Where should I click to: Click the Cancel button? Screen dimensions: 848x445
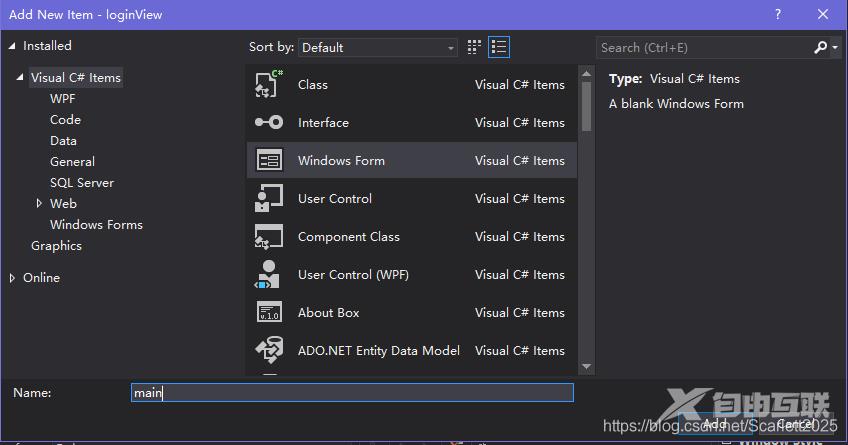(x=795, y=424)
